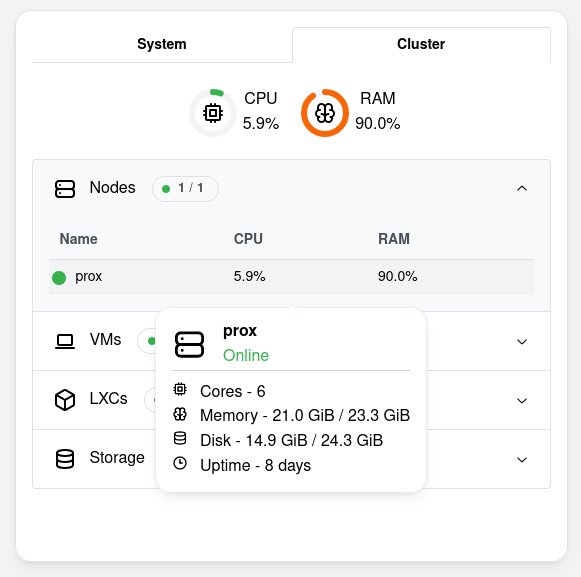The width and height of the screenshot is (581, 577).
Task: Click the Nodes server icon
Action: pos(65,189)
